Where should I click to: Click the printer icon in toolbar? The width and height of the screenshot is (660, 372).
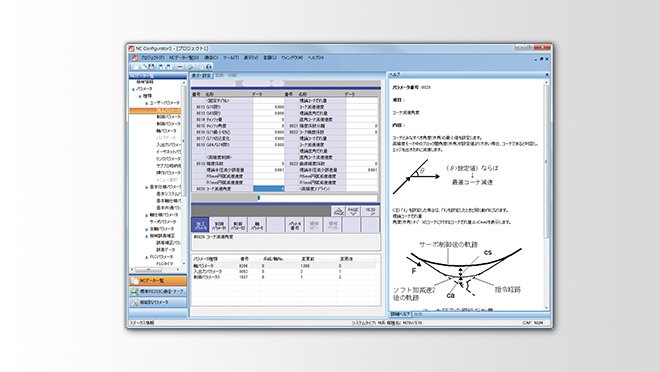click(x=180, y=66)
